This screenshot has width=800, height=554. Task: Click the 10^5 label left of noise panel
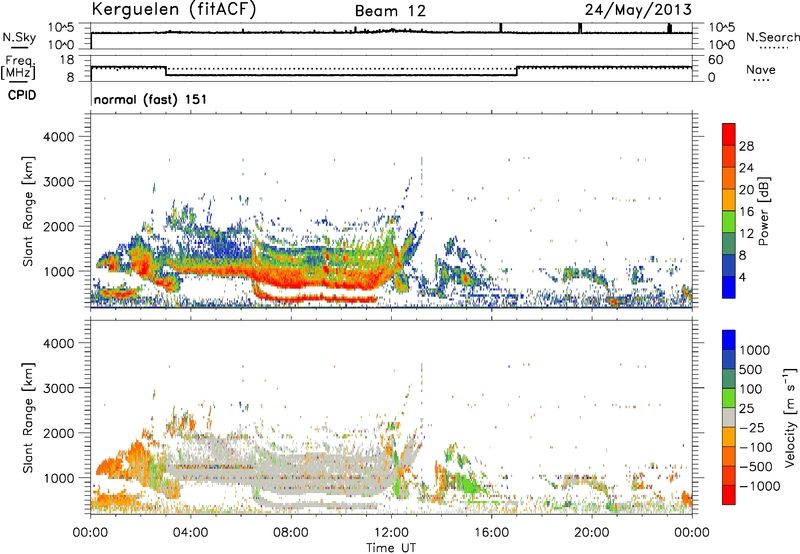61,28
